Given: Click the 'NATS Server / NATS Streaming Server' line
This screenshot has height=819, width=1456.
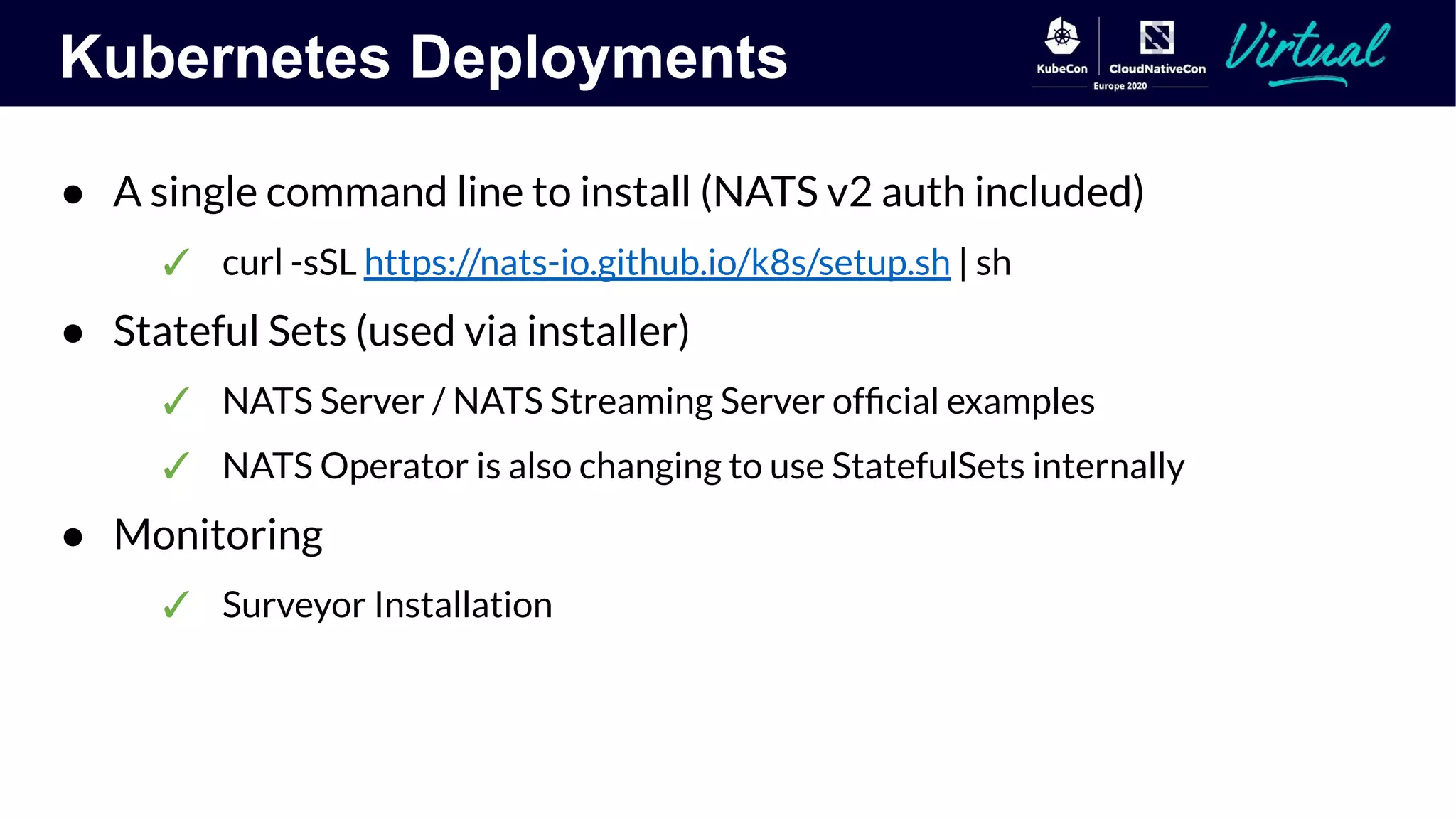Looking at the screenshot, I should click(x=658, y=401).
